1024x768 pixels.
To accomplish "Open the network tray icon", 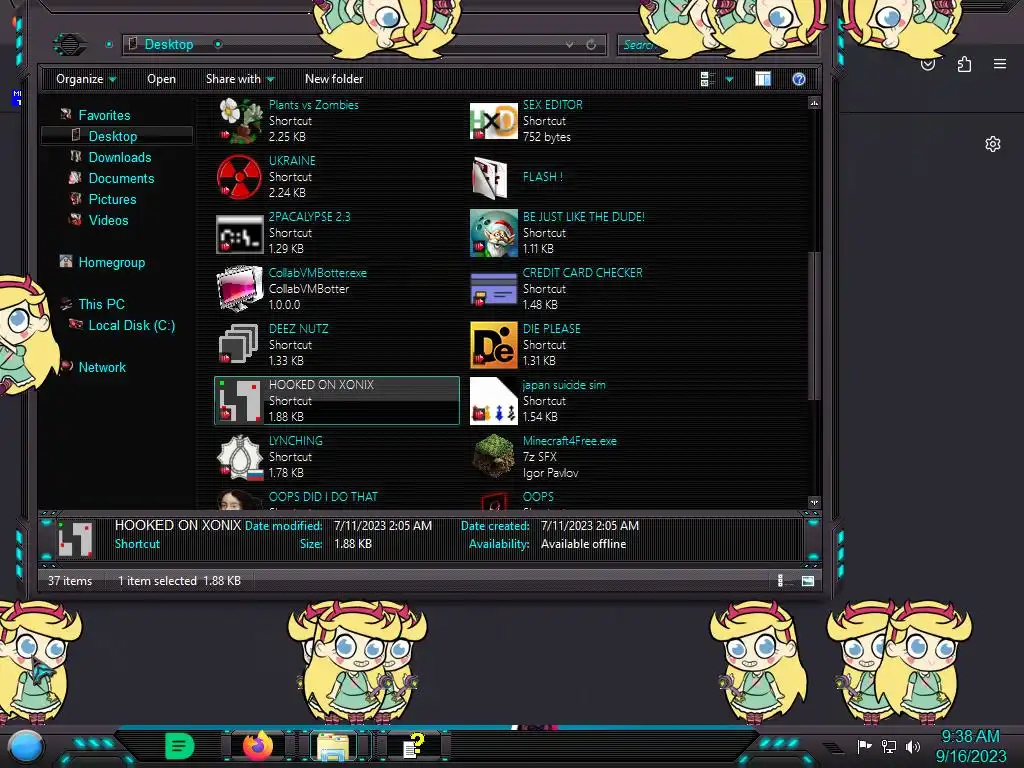I will [x=888, y=746].
